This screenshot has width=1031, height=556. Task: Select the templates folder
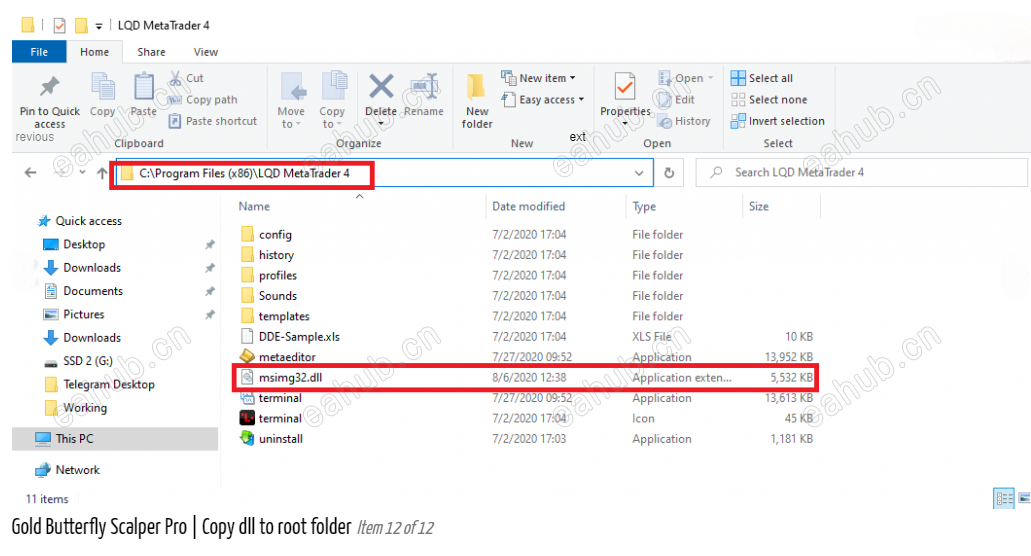(x=275, y=316)
